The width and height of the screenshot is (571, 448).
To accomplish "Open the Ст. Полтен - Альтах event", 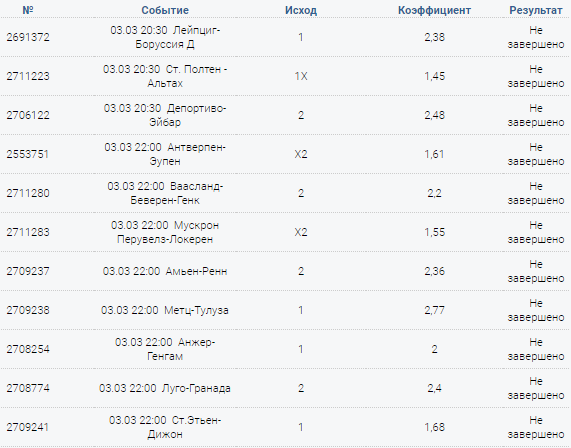I will tap(165, 76).
